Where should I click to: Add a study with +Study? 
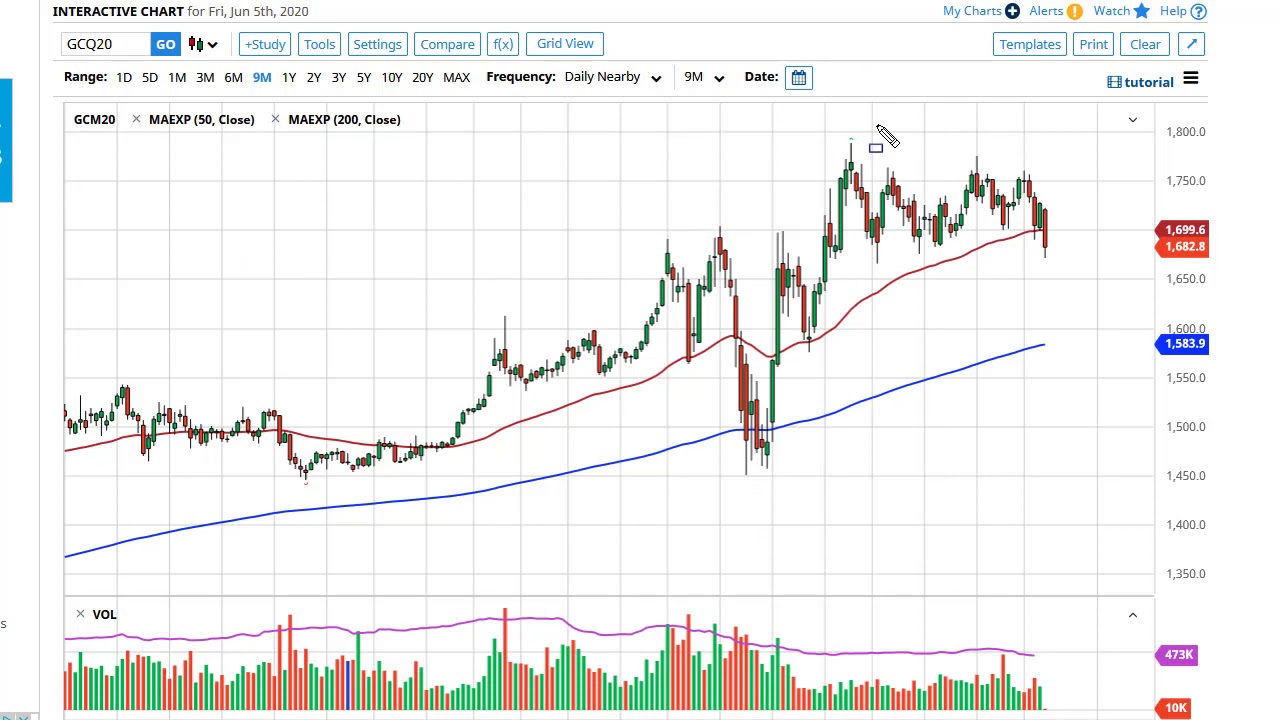click(265, 44)
